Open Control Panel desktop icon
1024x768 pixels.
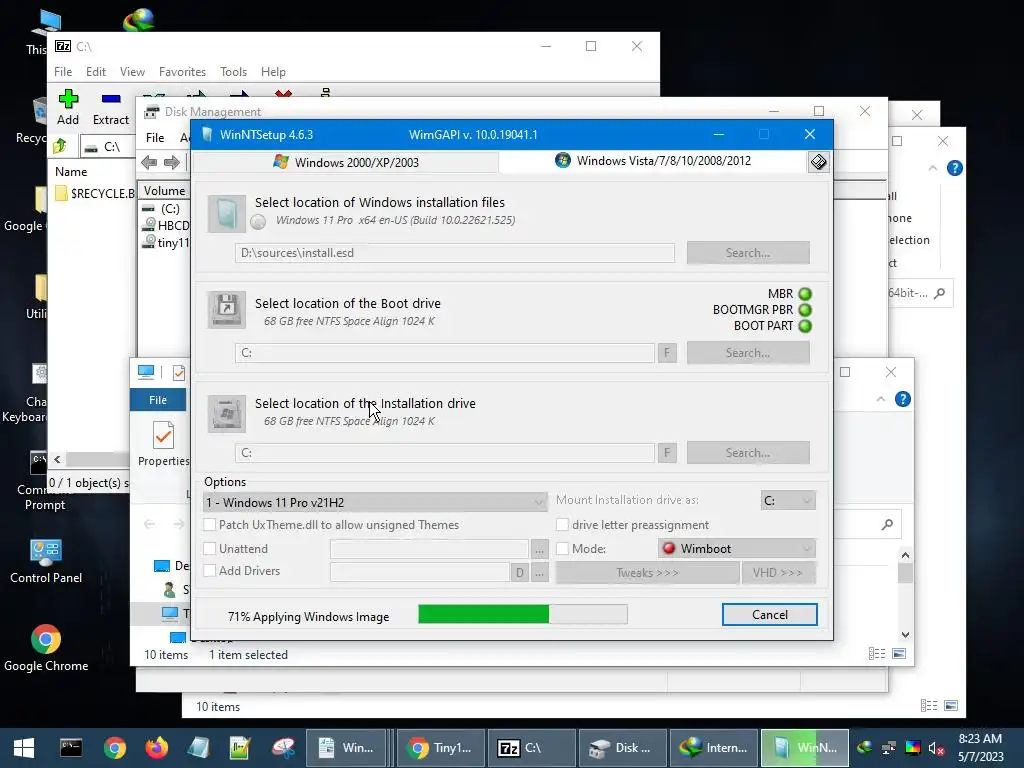[46, 561]
